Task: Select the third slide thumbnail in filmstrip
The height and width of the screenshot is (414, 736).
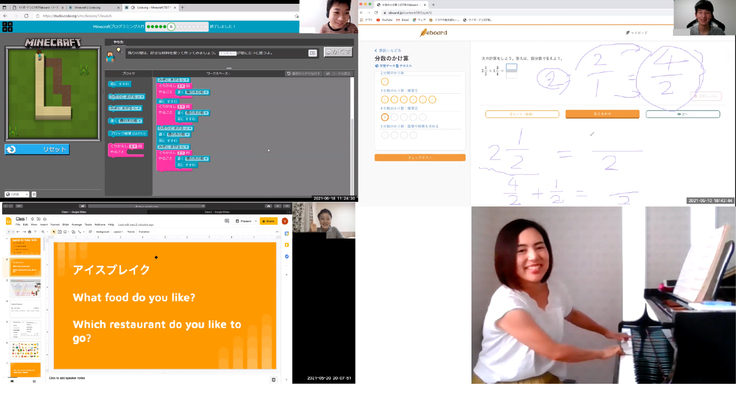Action: (26, 288)
